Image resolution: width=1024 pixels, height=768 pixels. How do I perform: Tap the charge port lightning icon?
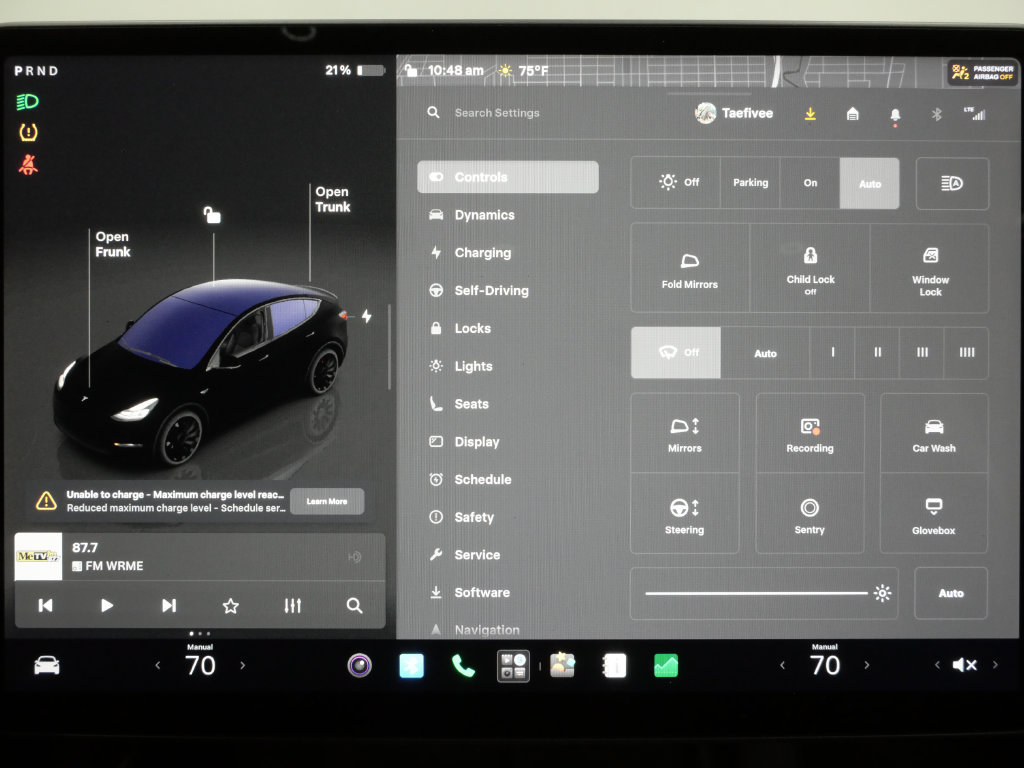pyautogui.click(x=367, y=316)
